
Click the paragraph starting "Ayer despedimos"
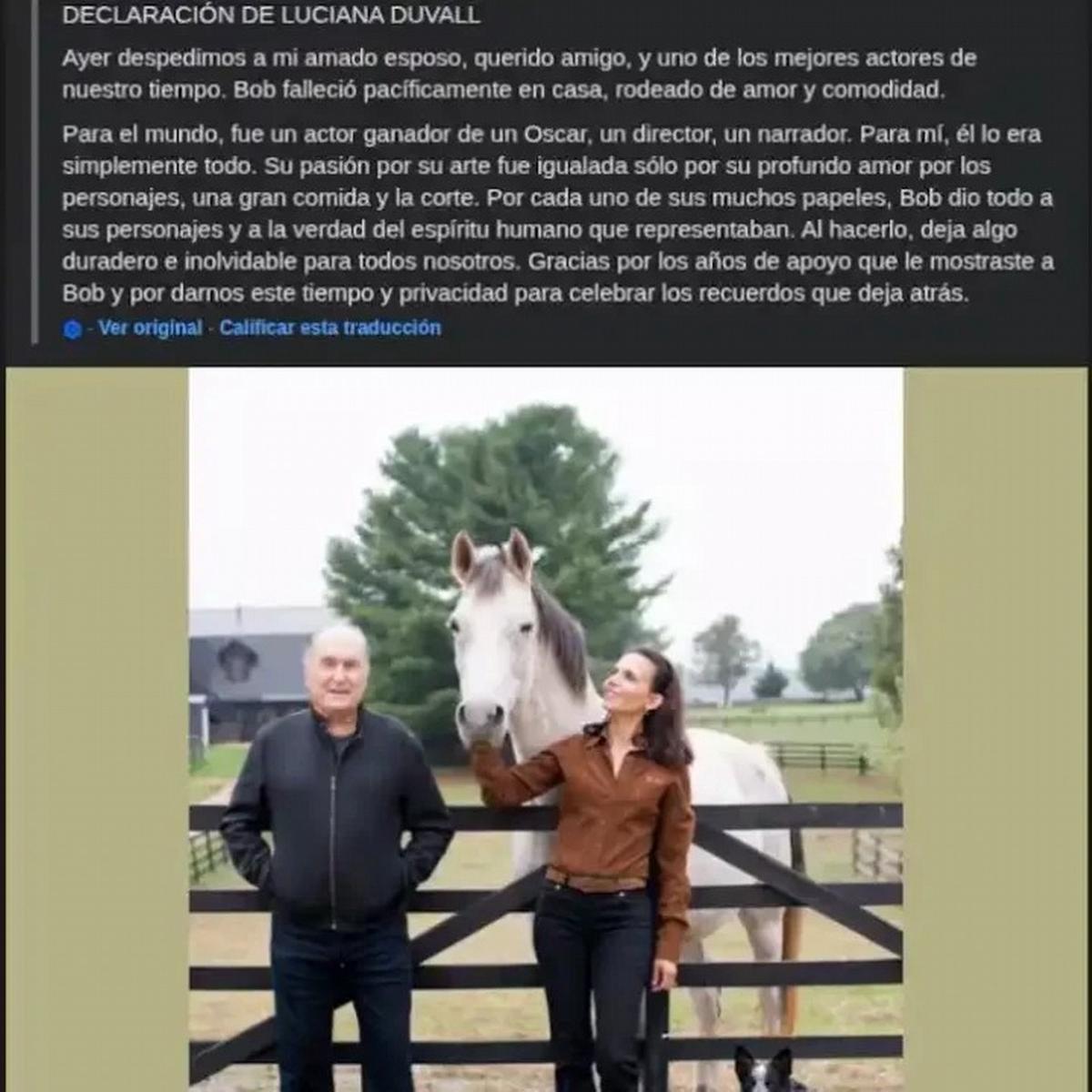[519, 74]
